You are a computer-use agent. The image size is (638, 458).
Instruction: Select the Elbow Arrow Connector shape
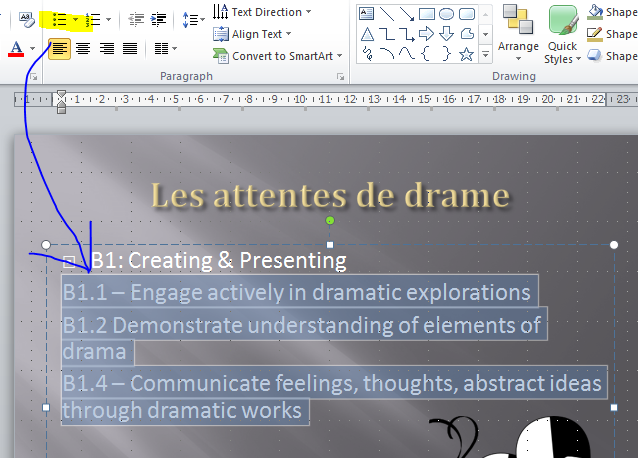click(x=406, y=34)
